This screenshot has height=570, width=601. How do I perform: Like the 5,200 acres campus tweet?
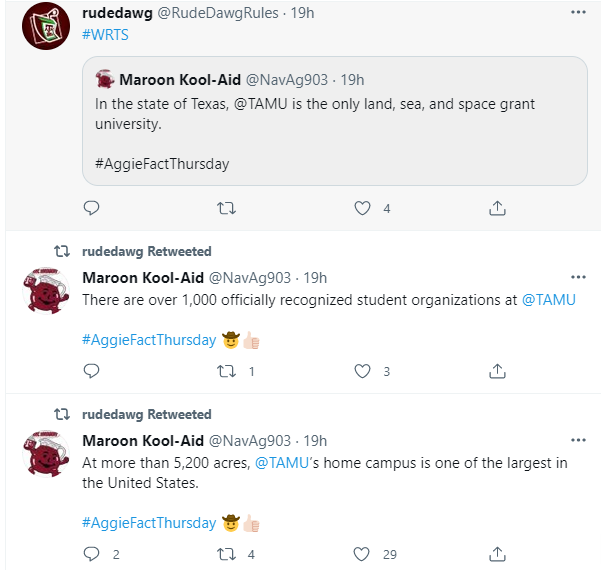coord(363,554)
